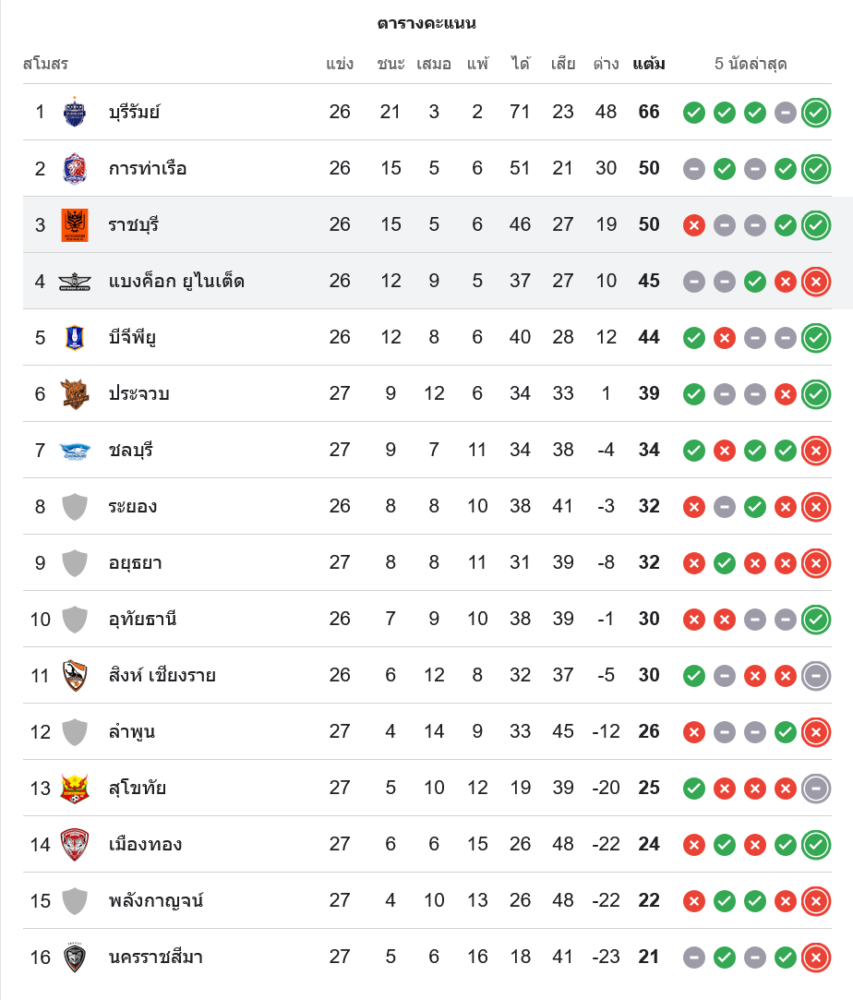Select the ลำพูน team name
Image resolution: width=853 pixels, height=1000 pixels.
[132, 732]
